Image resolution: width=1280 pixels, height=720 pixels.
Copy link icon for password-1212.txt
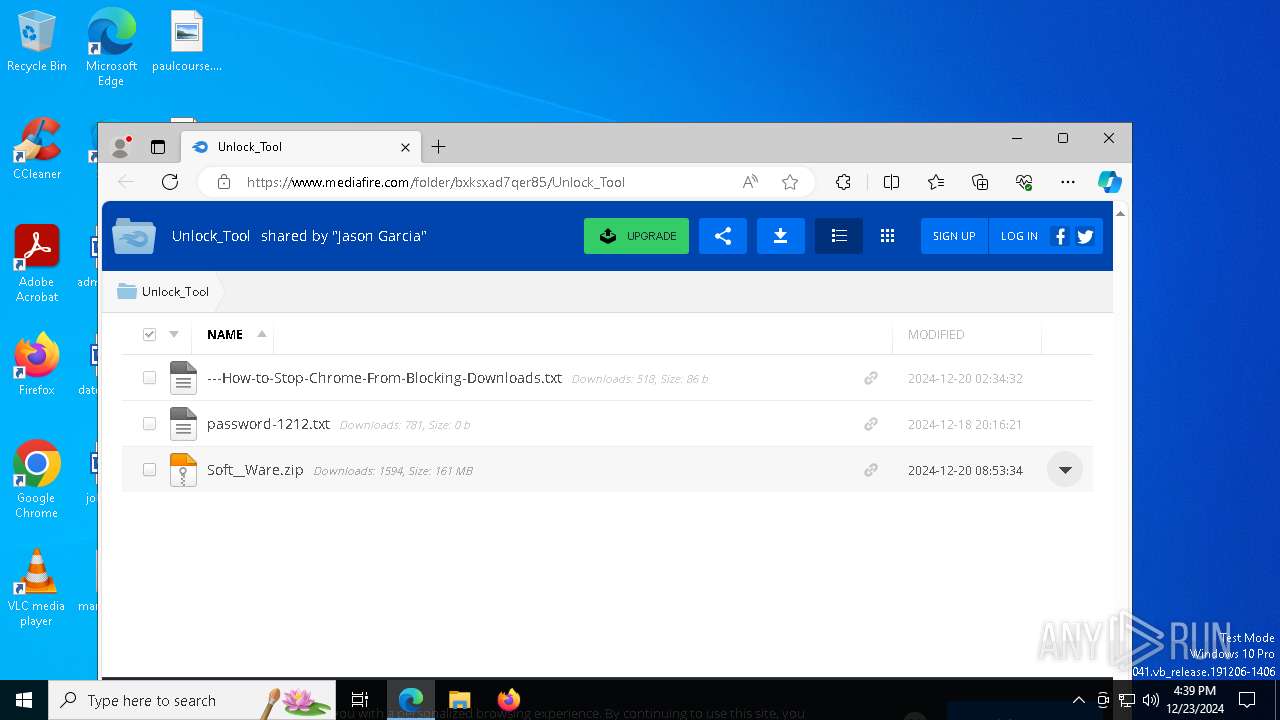871,424
